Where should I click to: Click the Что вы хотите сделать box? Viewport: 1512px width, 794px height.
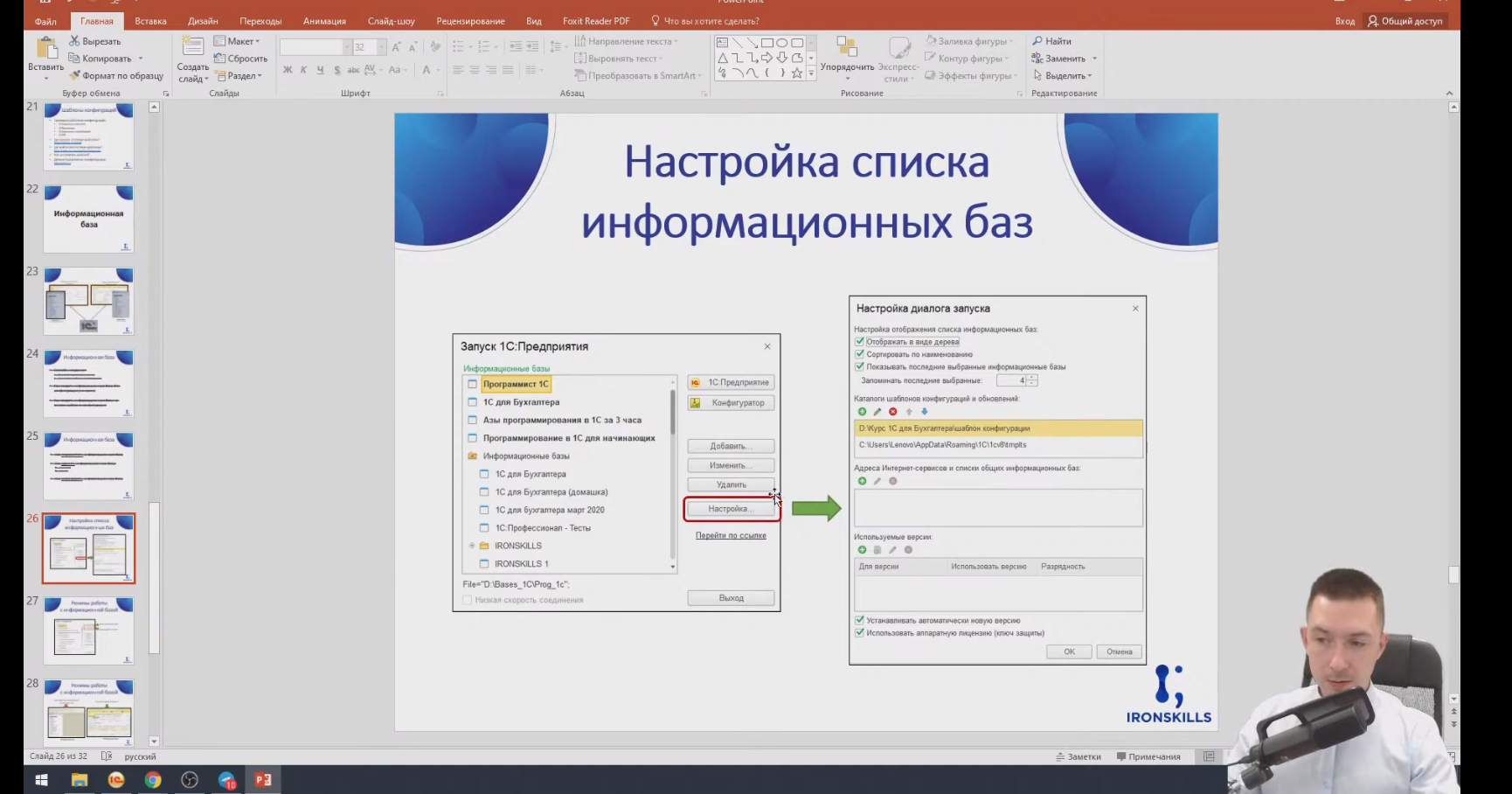click(706, 21)
